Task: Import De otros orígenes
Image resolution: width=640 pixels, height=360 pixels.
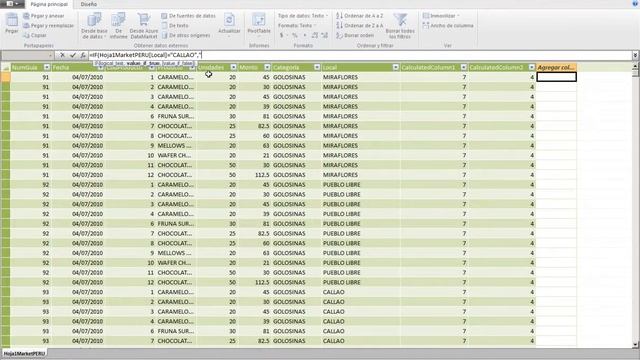Action: pyautogui.click(x=186, y=35)
